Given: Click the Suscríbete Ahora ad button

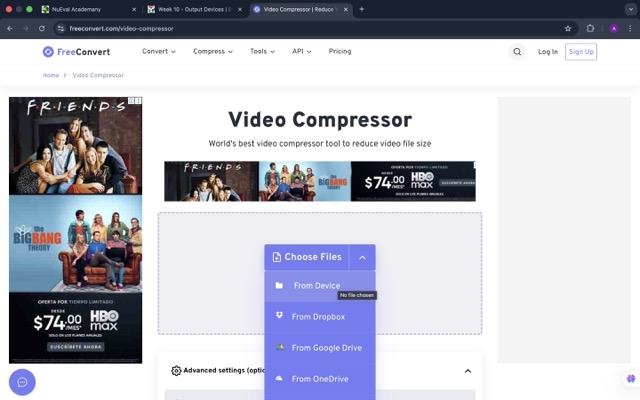Looking at the screenshot, I should pos(76,347).
